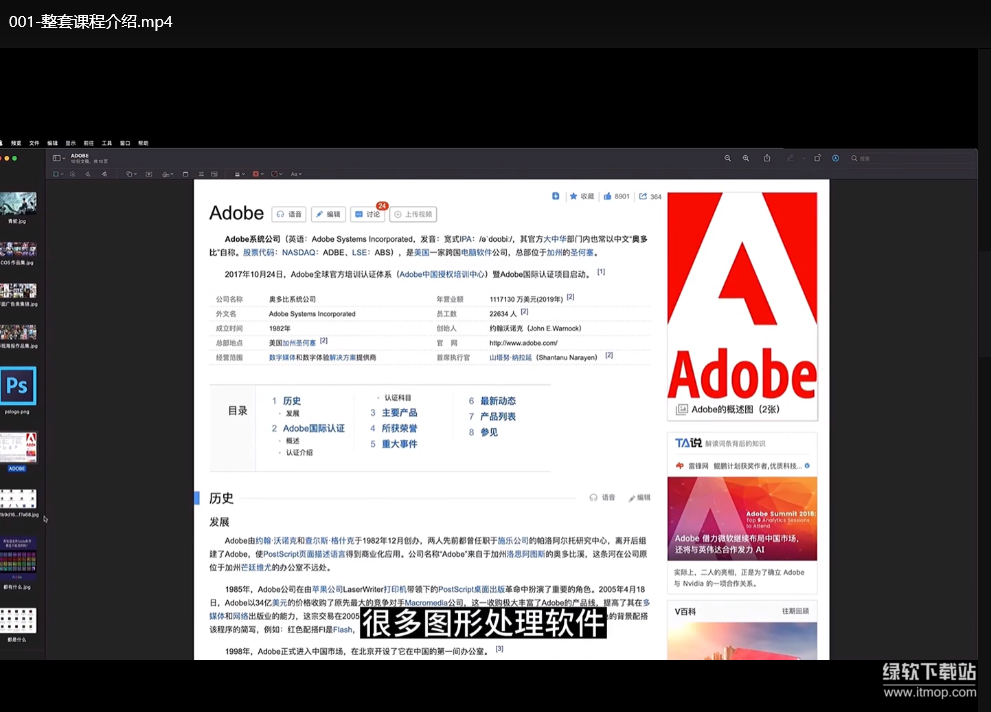Viewport: 991px width, 712px height.
Task: Click the thumbs-up like icon
Action: click(x=607, y=196)
